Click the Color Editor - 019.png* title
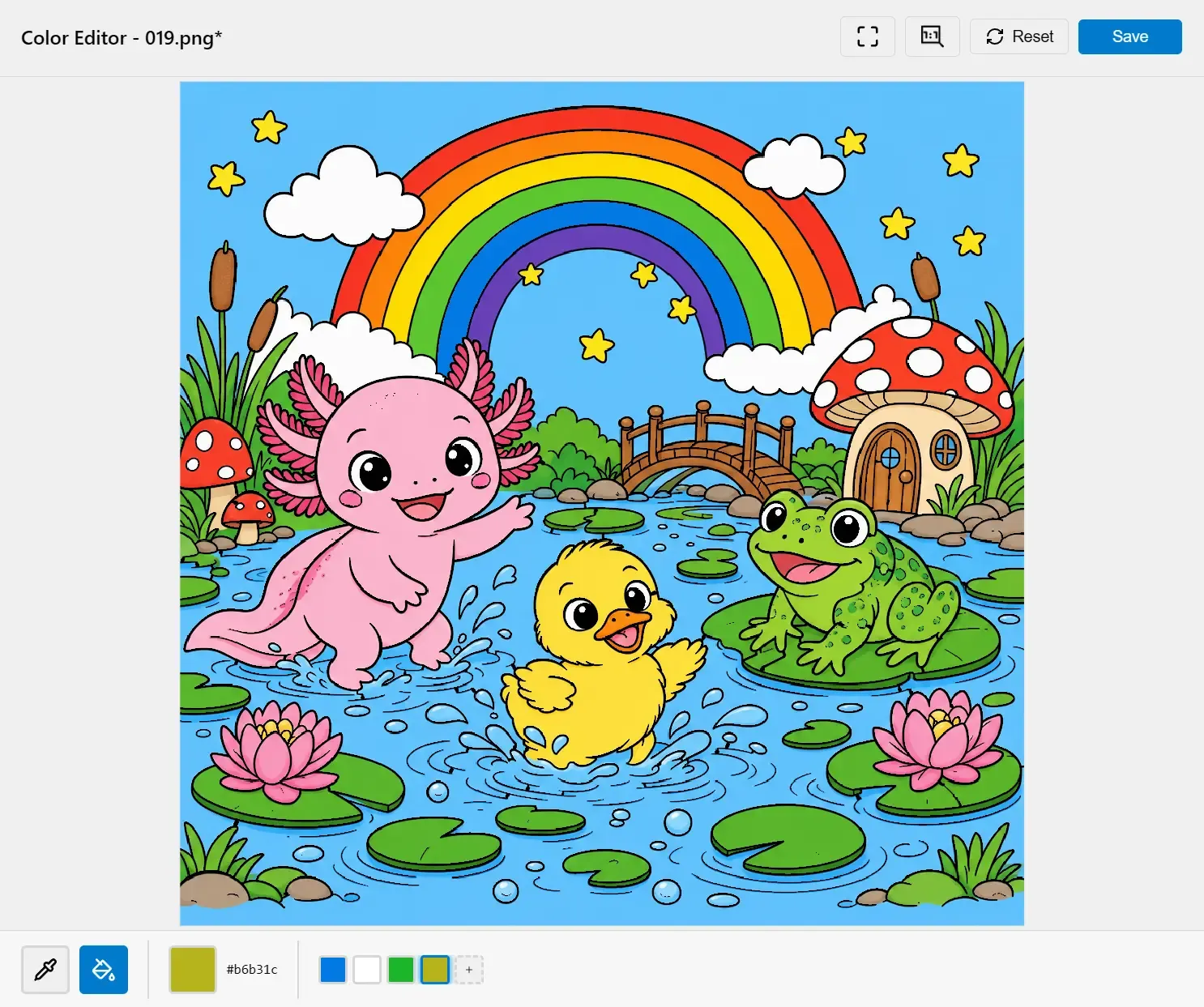This screenshot has height=1007, width=1204. click(x=122, y=37)
